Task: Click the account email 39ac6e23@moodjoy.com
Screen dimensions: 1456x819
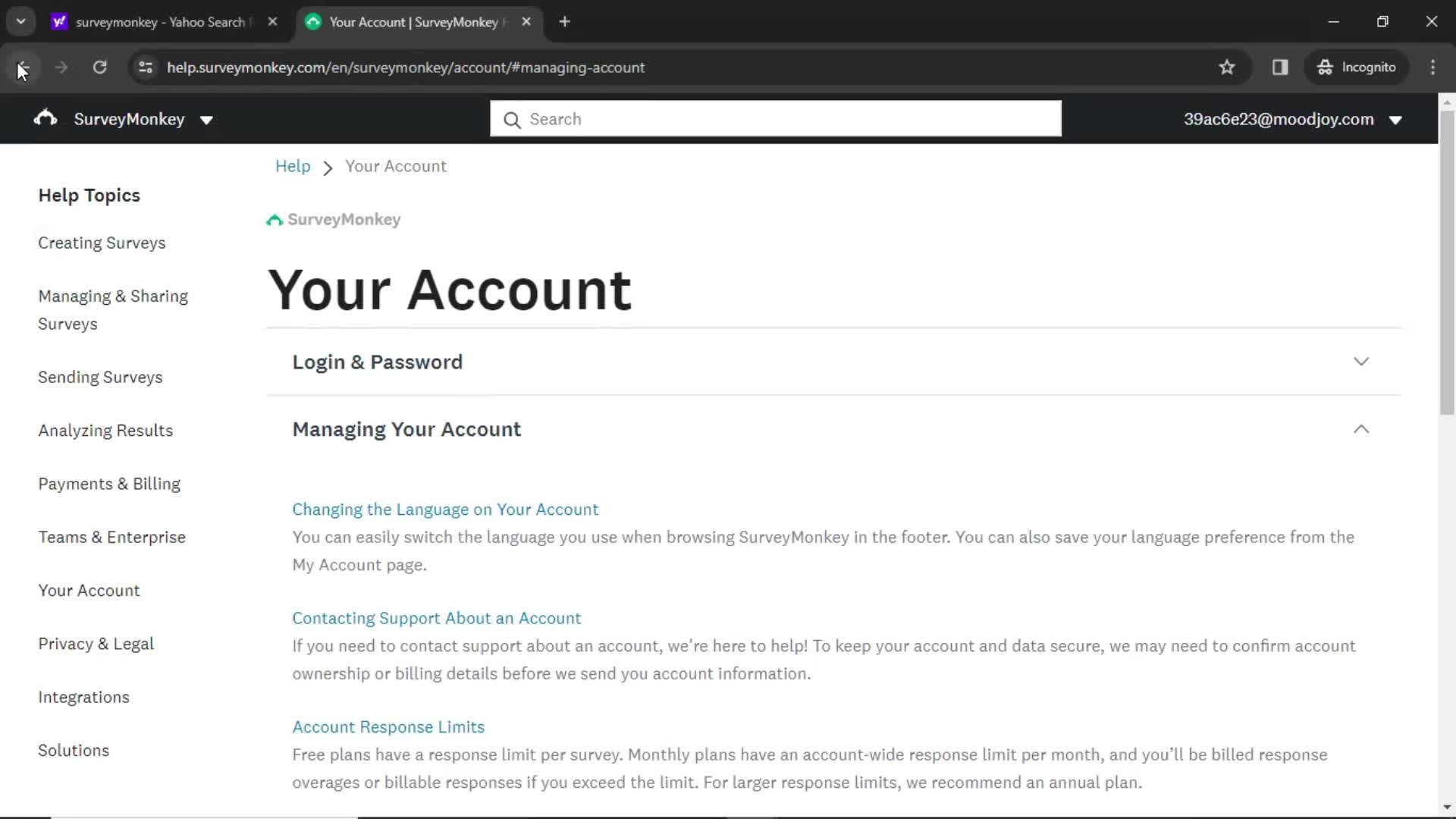Action: 1279,119
